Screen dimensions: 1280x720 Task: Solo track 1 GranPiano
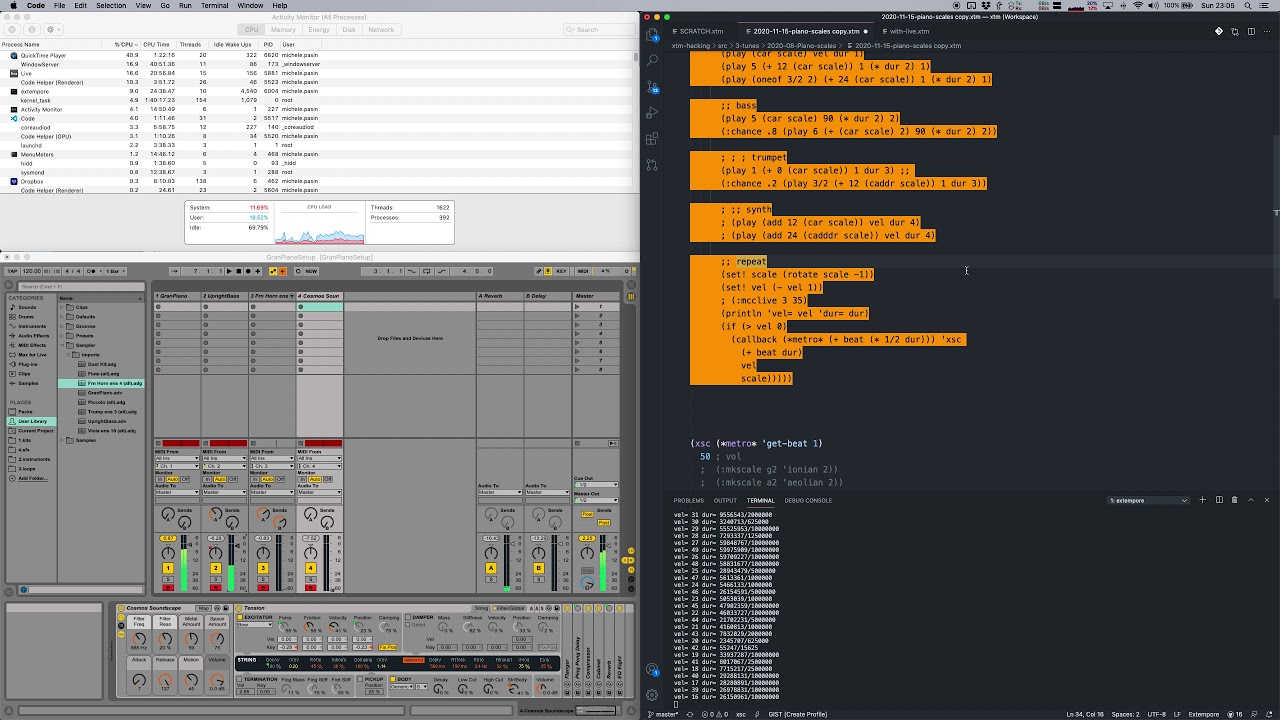point(168,579)
